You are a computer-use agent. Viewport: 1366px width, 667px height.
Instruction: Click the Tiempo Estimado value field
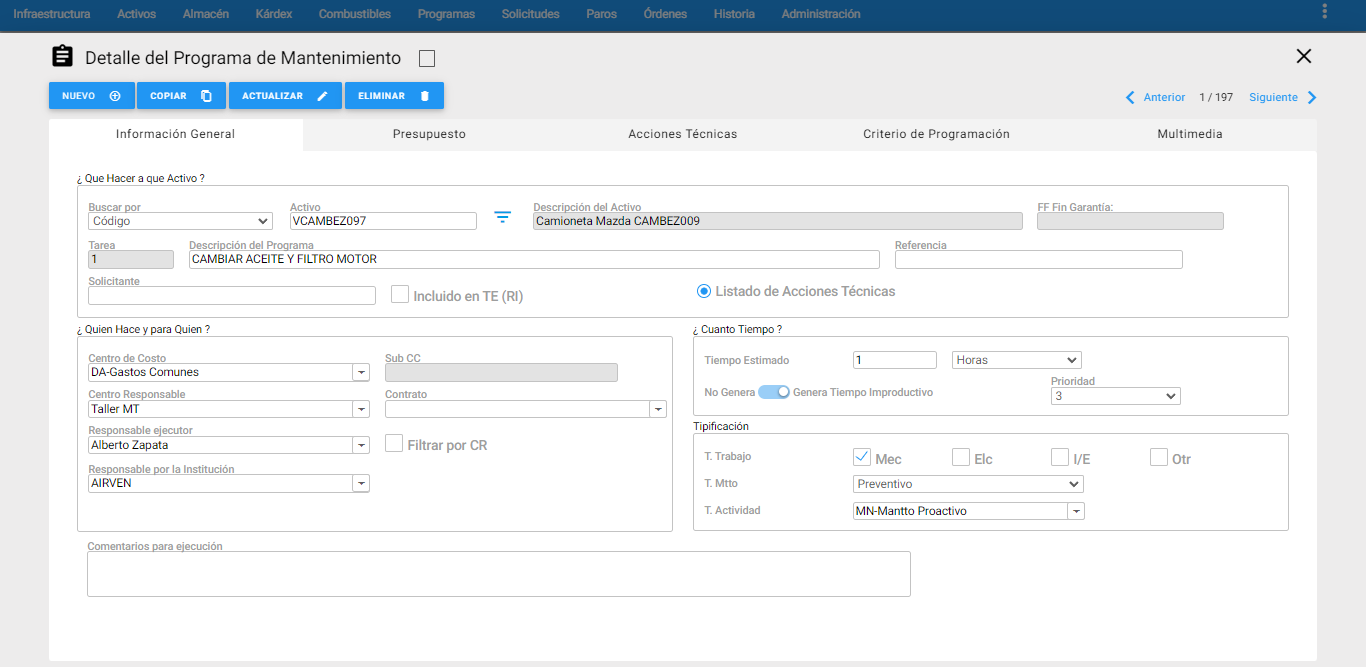(x=895, y=360)
